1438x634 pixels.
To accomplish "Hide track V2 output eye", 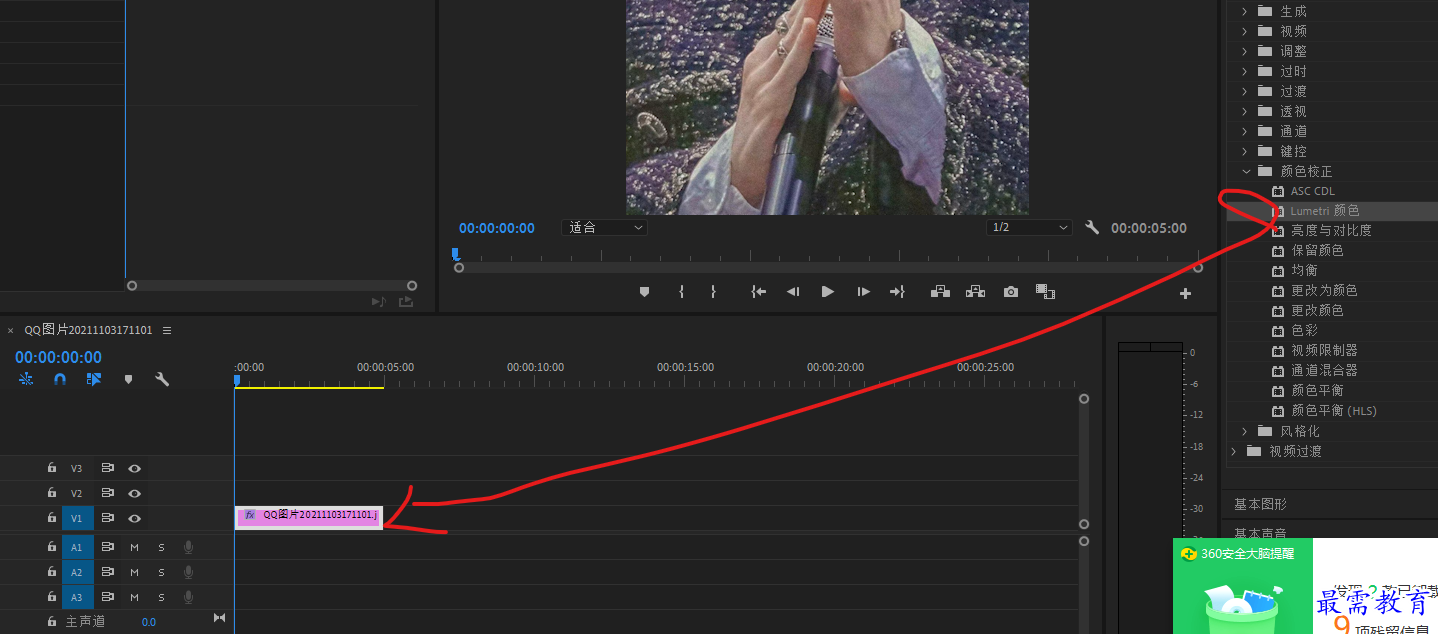I will click(x=134, y=493).
